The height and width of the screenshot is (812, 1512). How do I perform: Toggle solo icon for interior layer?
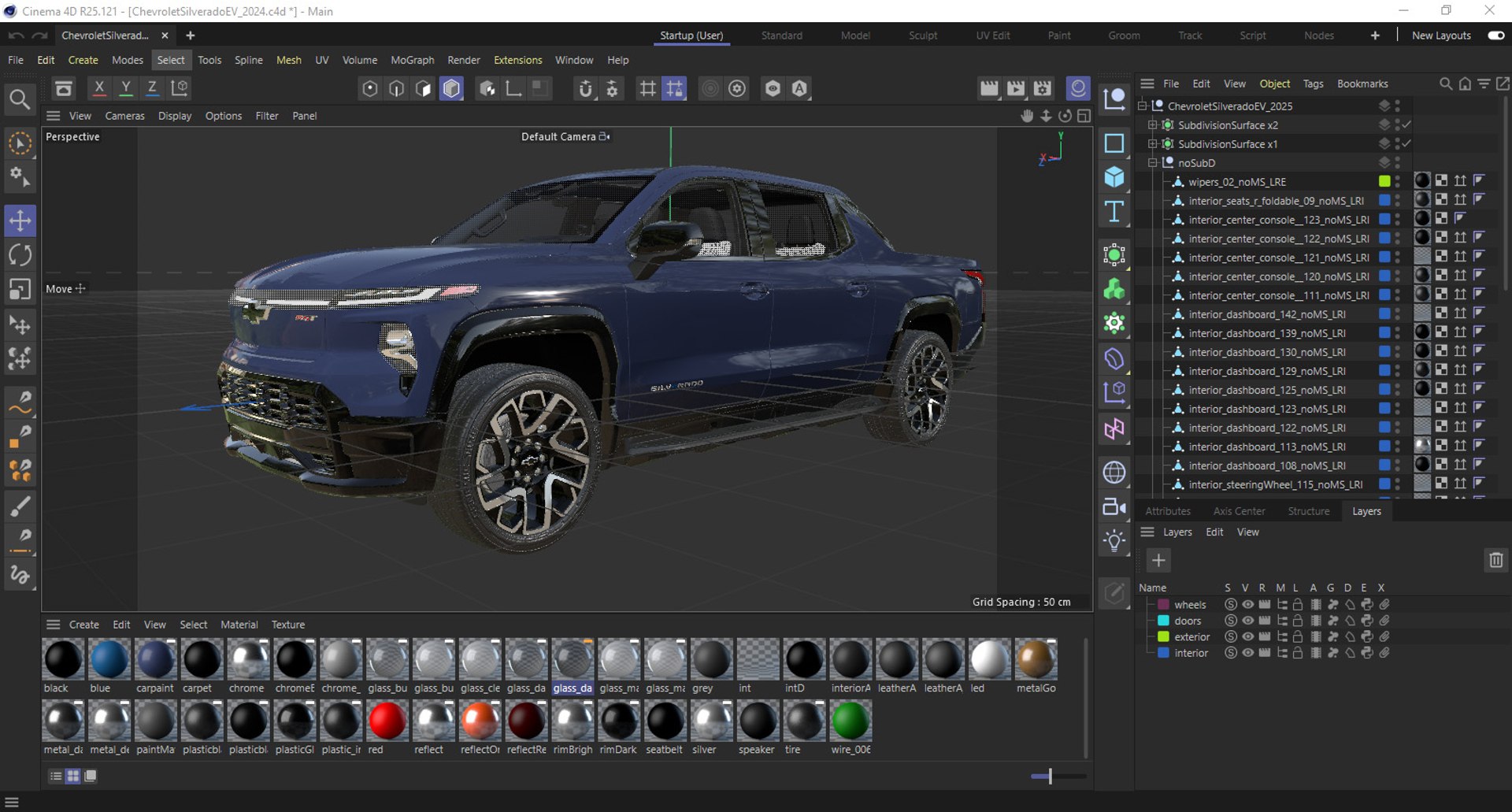(1231, 653)
